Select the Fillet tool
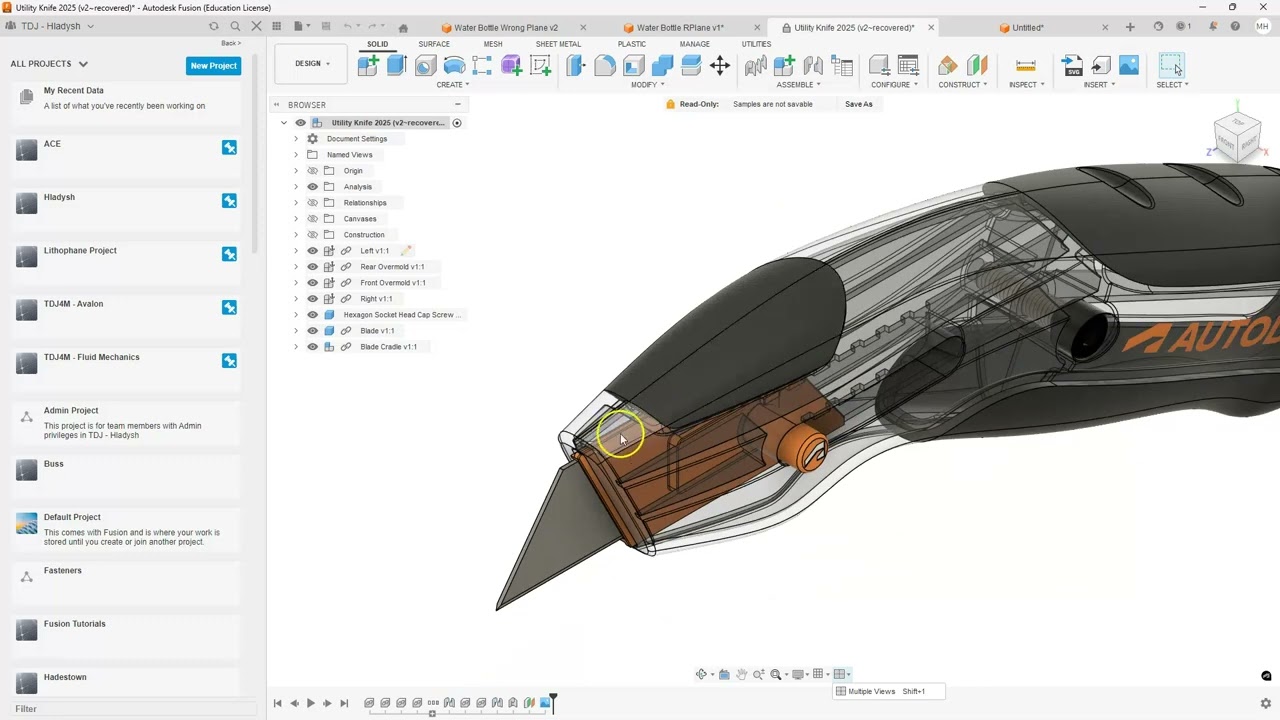 (x=605, y=66)
